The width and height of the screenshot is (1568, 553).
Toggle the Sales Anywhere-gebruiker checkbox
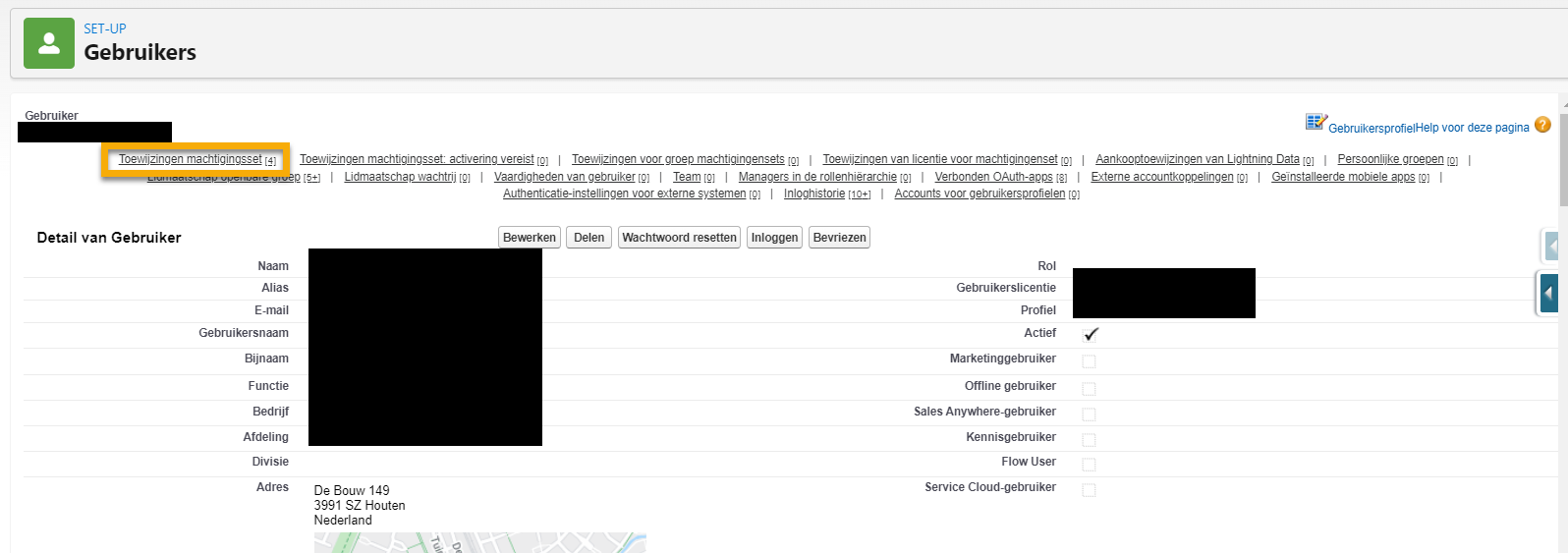pyautogui.click(x=1089, y=415)
